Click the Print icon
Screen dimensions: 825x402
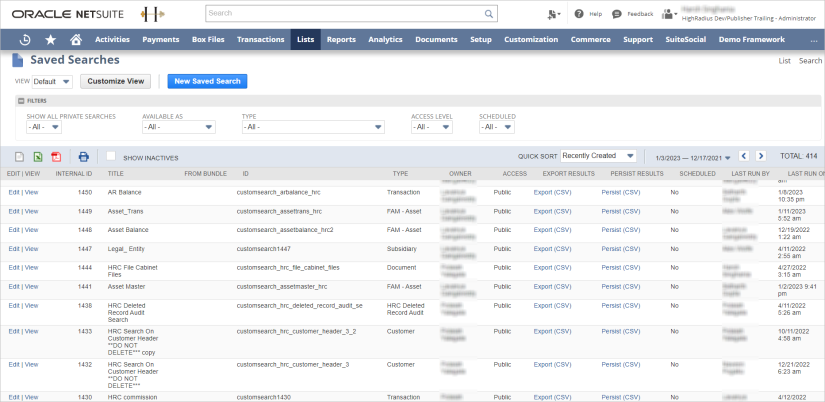coord(84,157)
